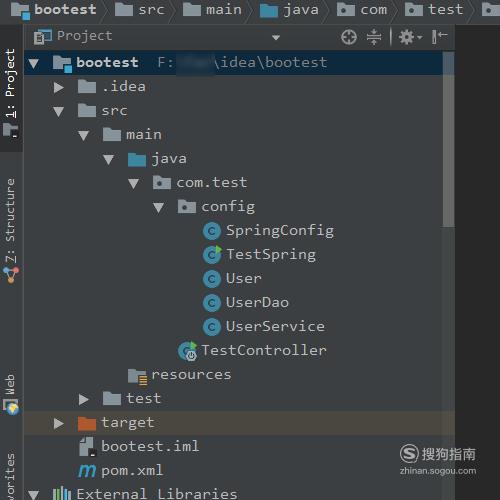Collapse the config package
Screen dimensions: 500x500
click(x=158, y=207)
